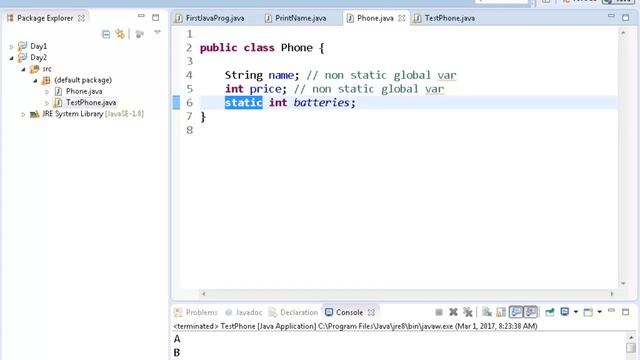Viewport: 640px width, 360px height.
Task: Close the Console view tab
Action: click(x=371, y=312)
